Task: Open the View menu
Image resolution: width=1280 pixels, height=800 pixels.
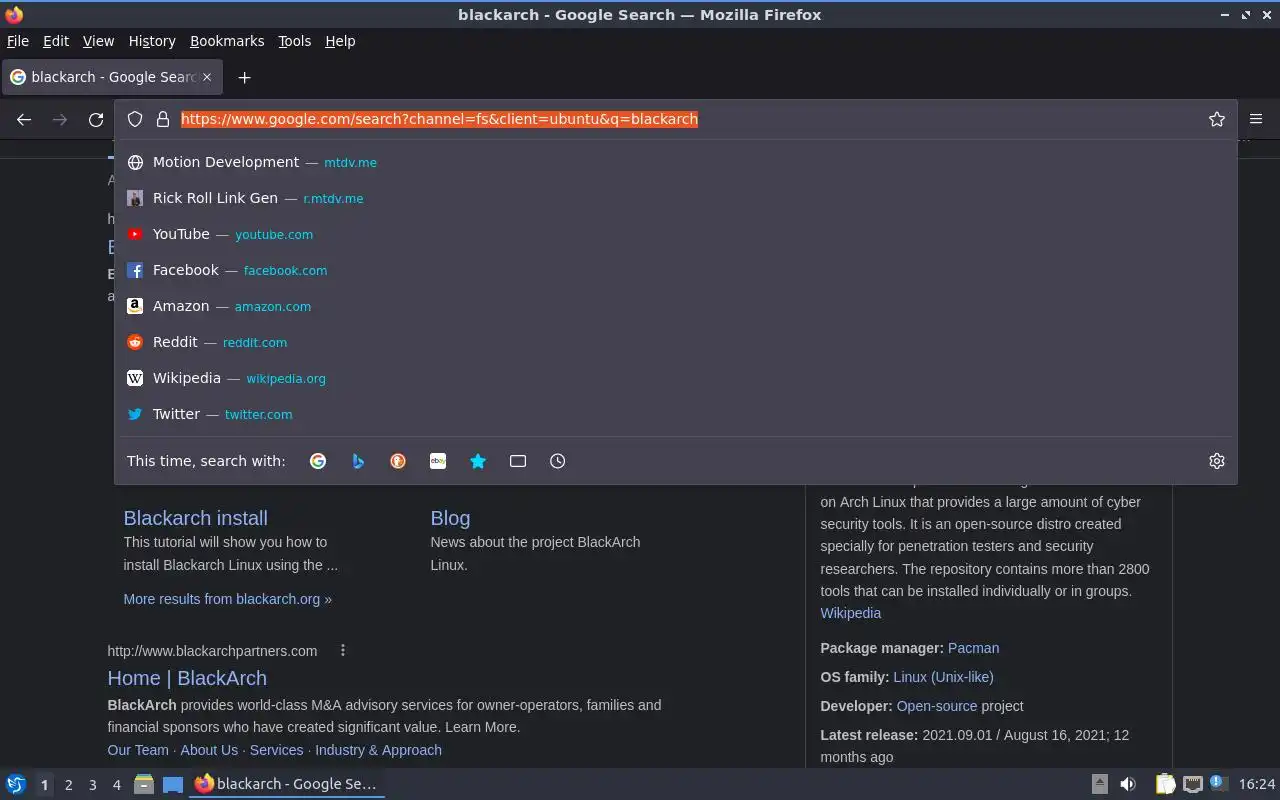Action: pyautogui.click(x=98, y=41)
